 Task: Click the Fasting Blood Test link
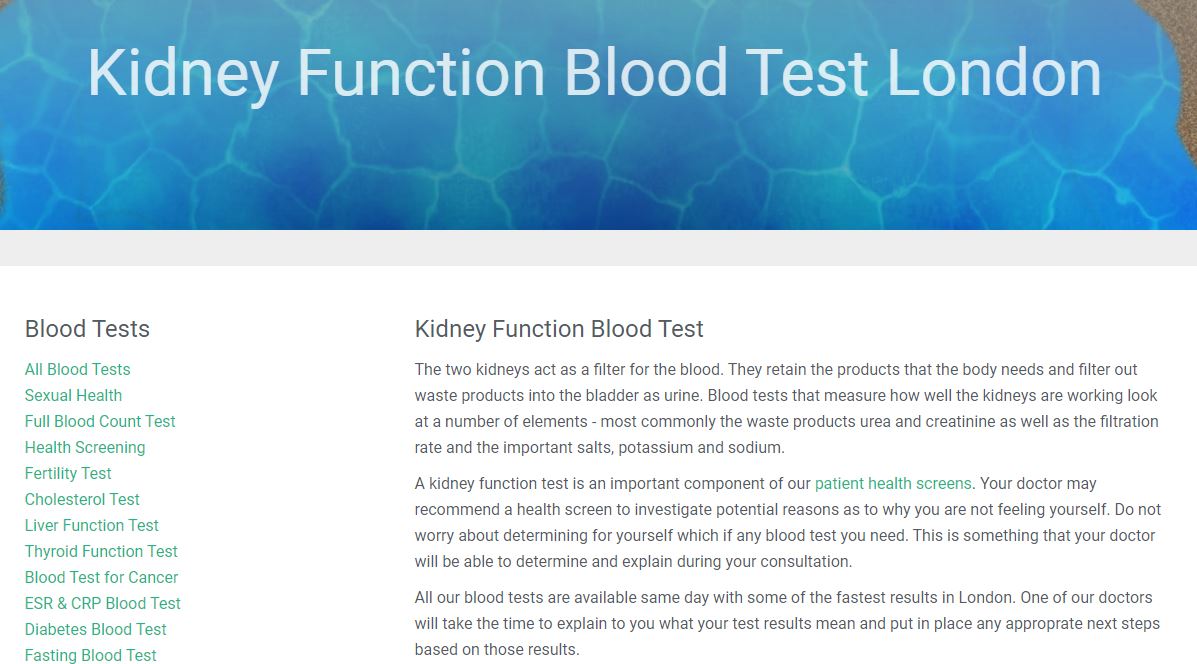(x=90, y=655)
